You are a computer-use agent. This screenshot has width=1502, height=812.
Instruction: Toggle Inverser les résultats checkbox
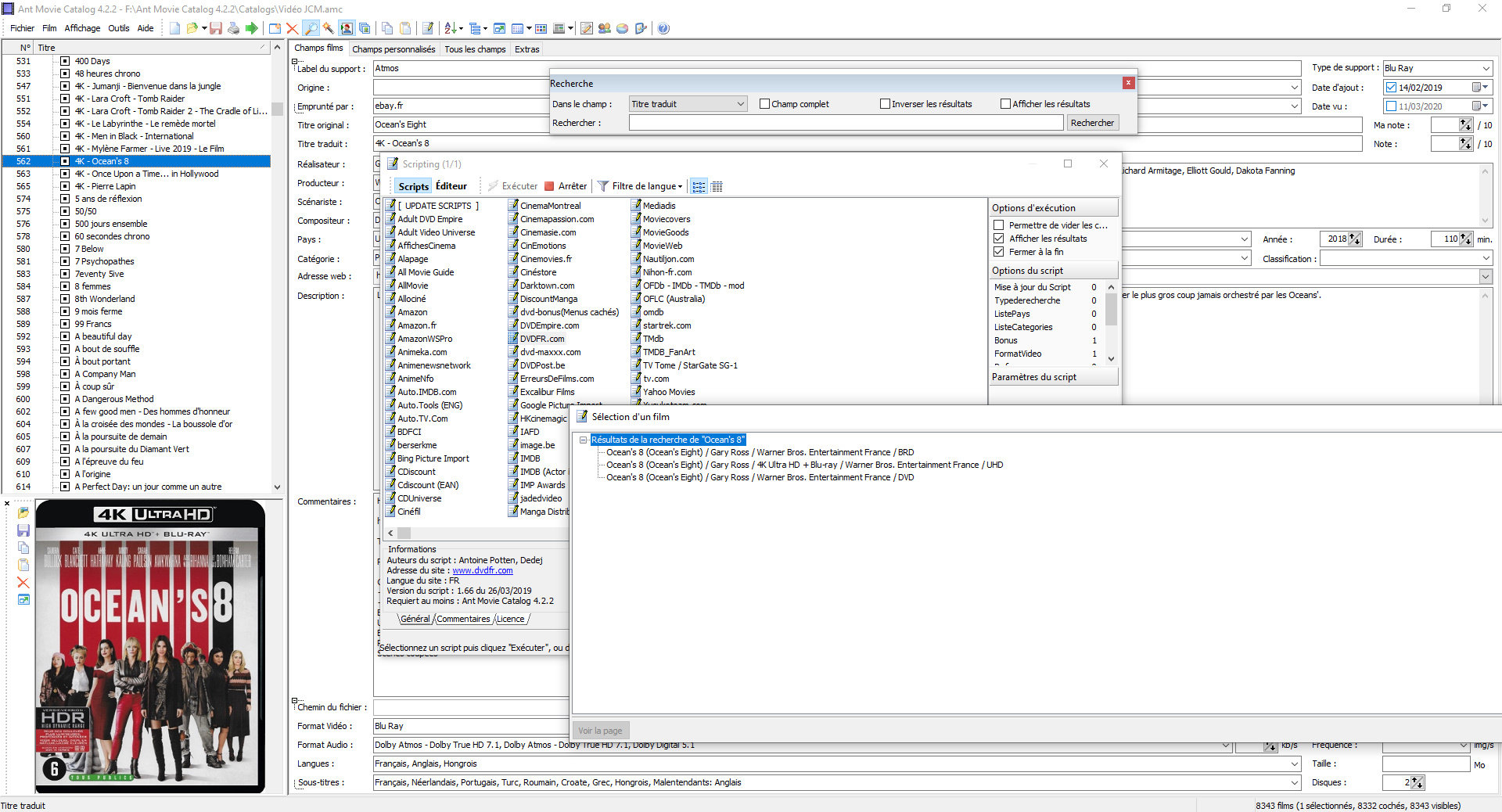[x=886, y=104]
